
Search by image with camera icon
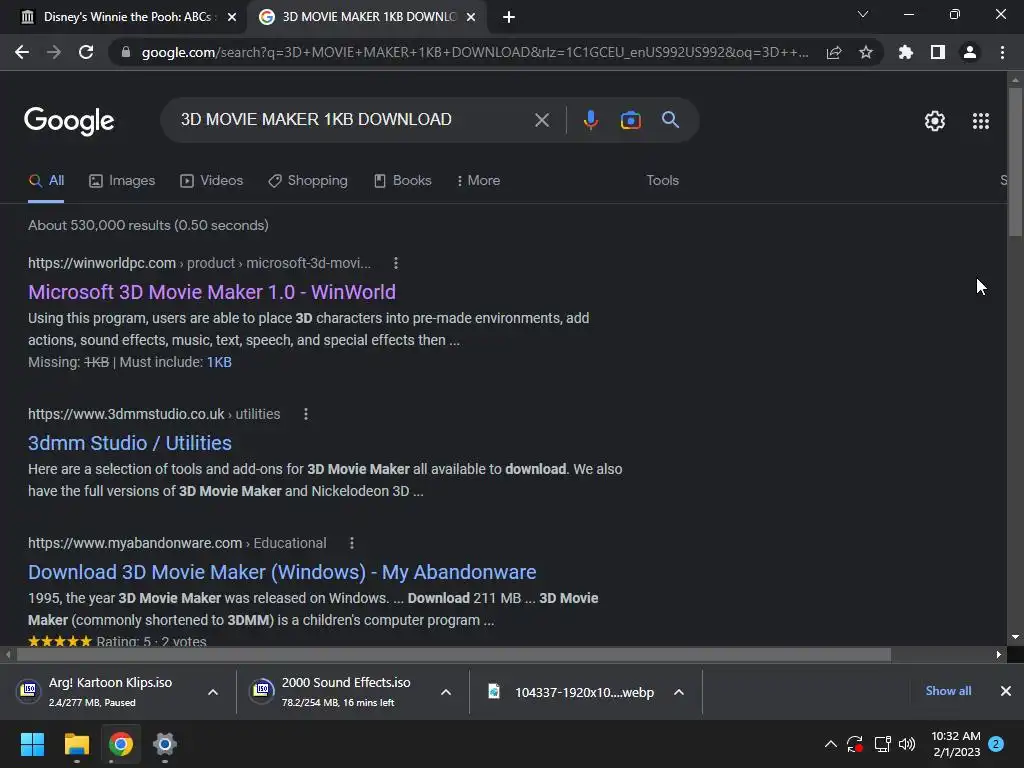pos(630,120)
